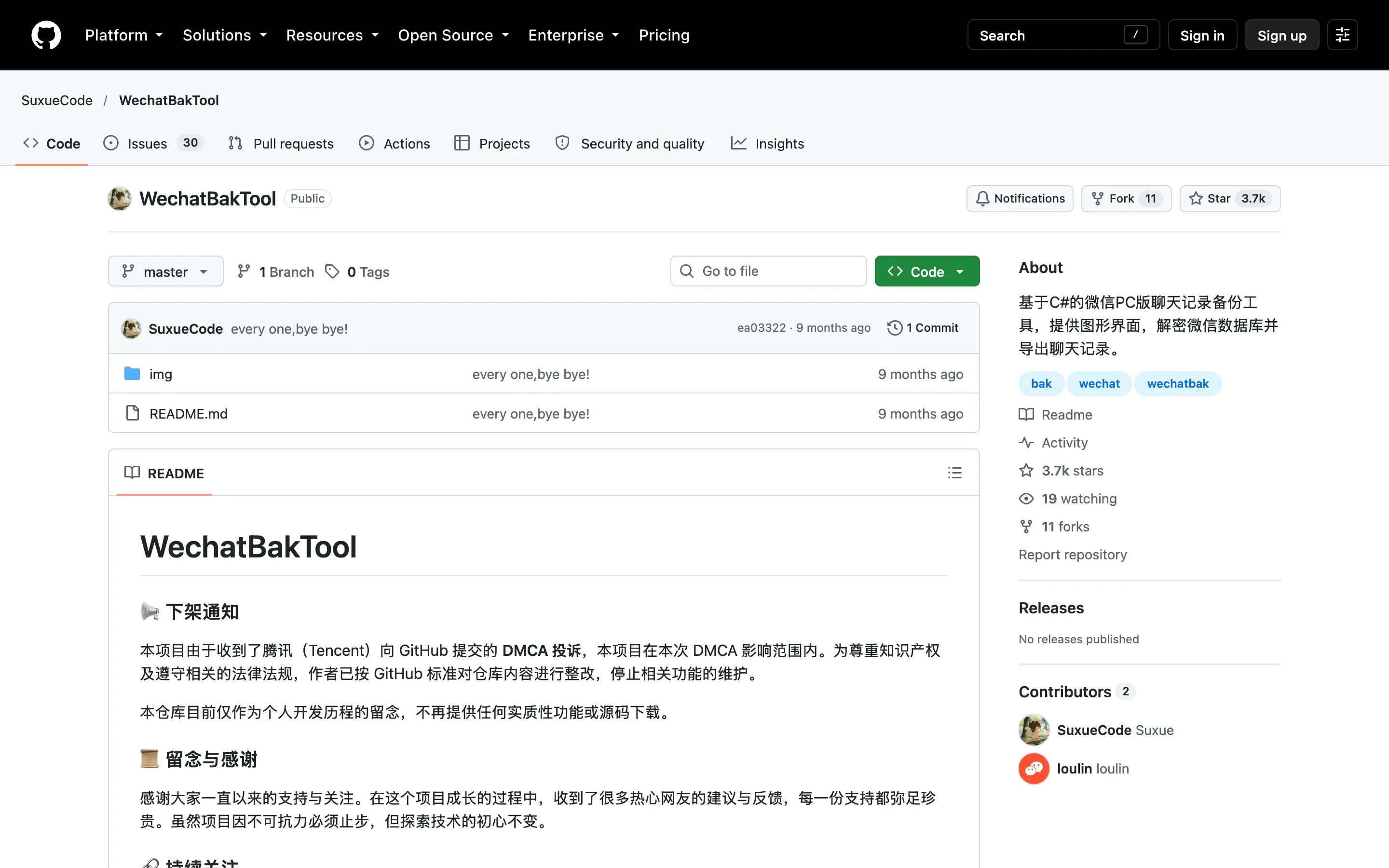This screenshot has width=1389, height=868.
Task: Open the green Code dropdown button
Action: (x=926, y=271)
